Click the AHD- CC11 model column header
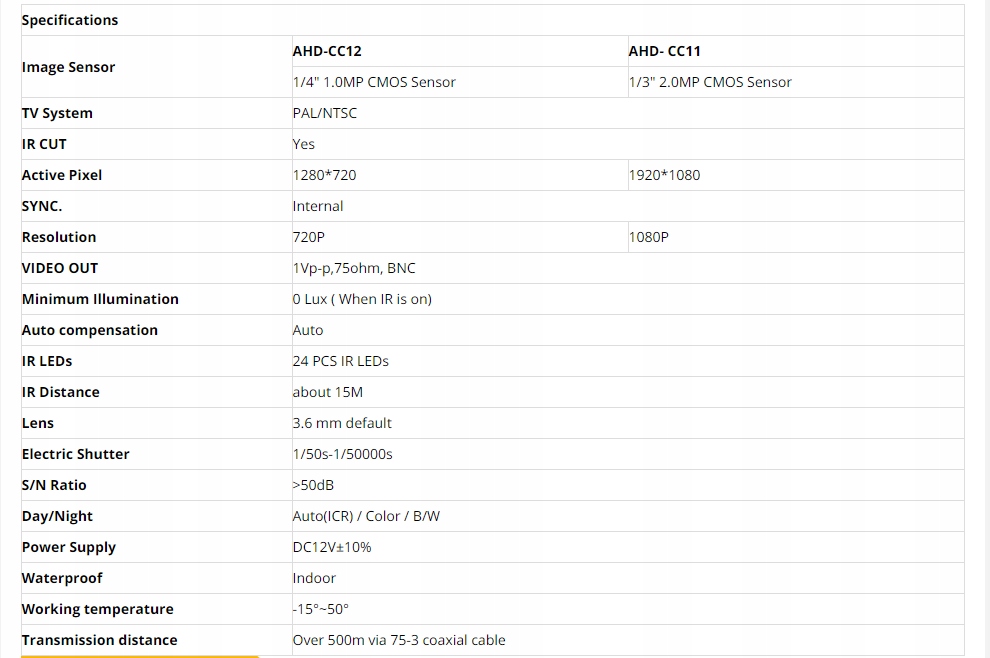Image resolution: width=990 pixels, height=658 pixels. [x=664, y=51]
